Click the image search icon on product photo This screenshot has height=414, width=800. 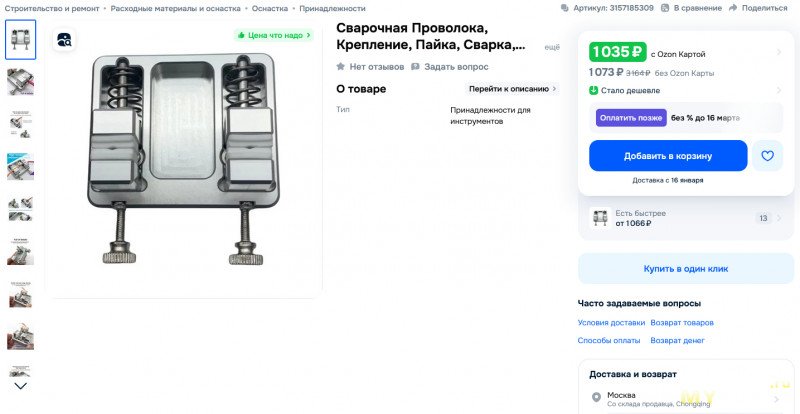click(x=64, y=40)
